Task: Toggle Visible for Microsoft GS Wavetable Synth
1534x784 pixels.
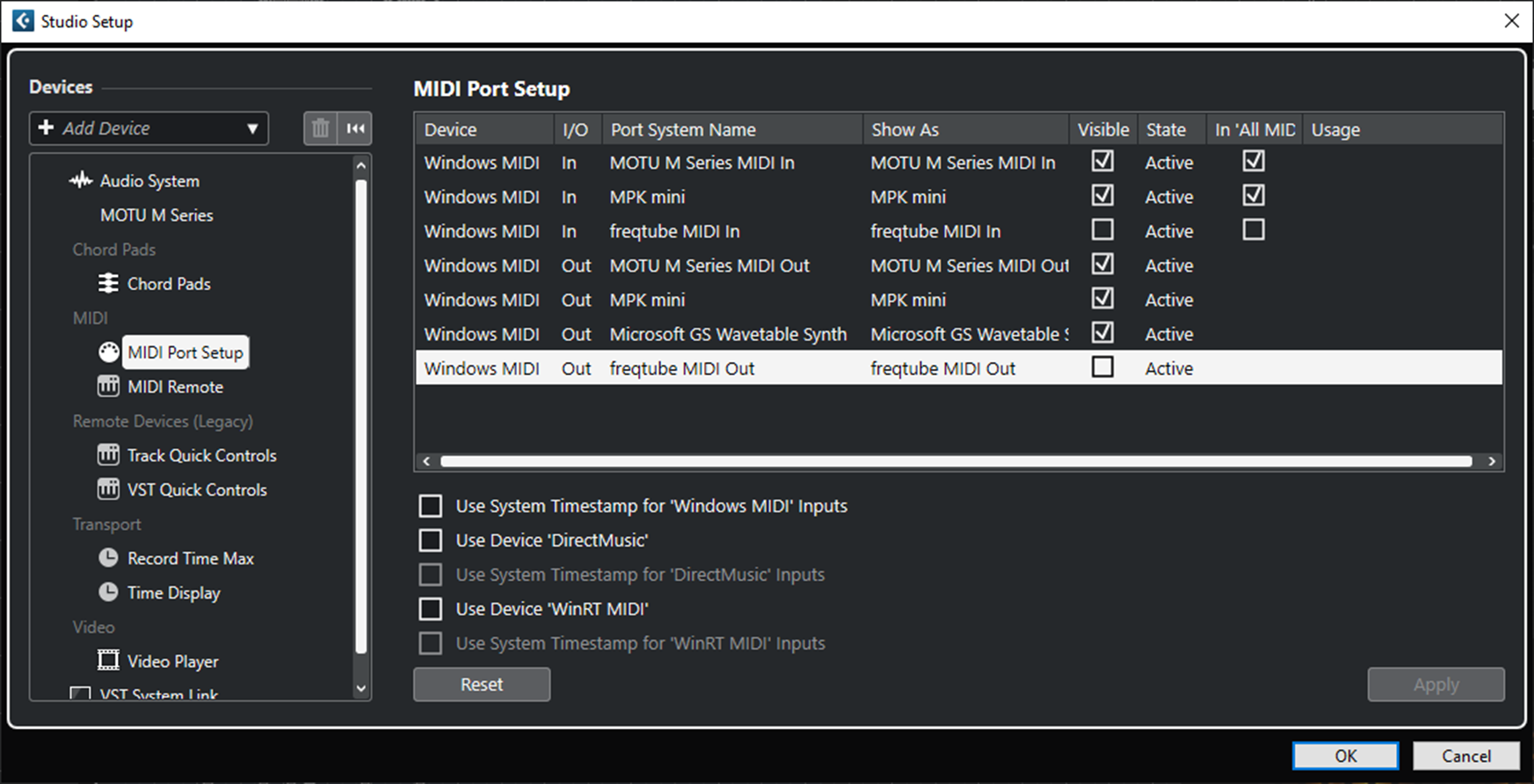Action: [1102, 332]
